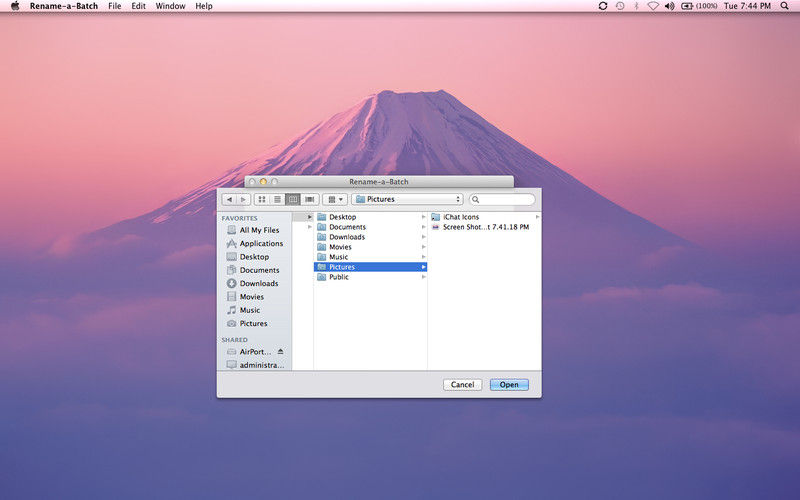Open the Pictures location pop-up menu
The image size is (800, 500).
coord(407,199)
